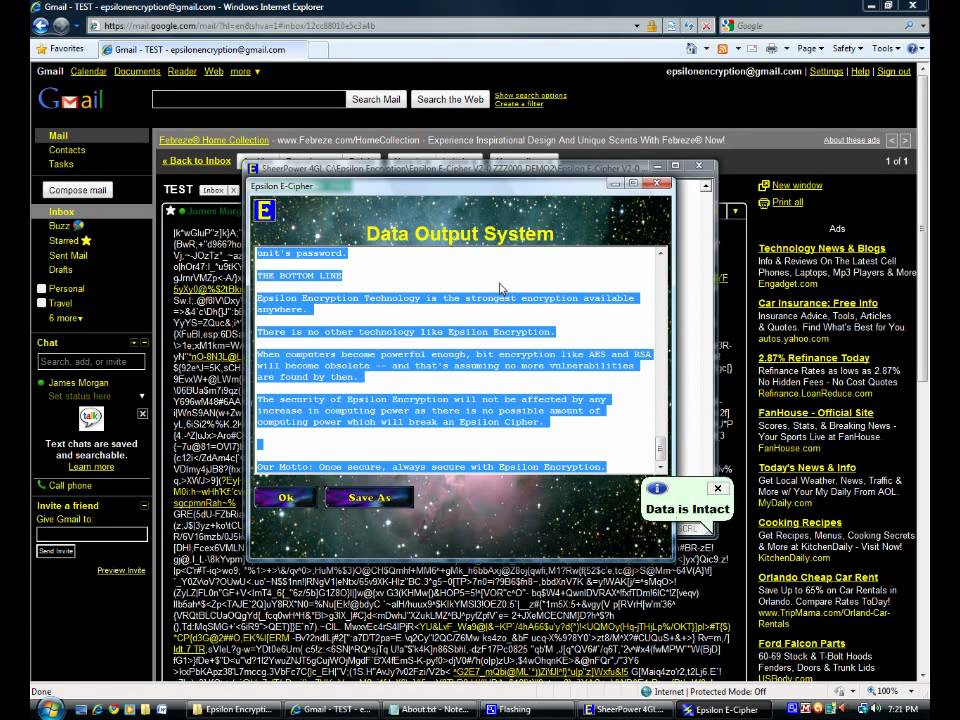Click the blue info icon in Data is Intact balloon
This screenshot has height=720, width=960.
657,488
